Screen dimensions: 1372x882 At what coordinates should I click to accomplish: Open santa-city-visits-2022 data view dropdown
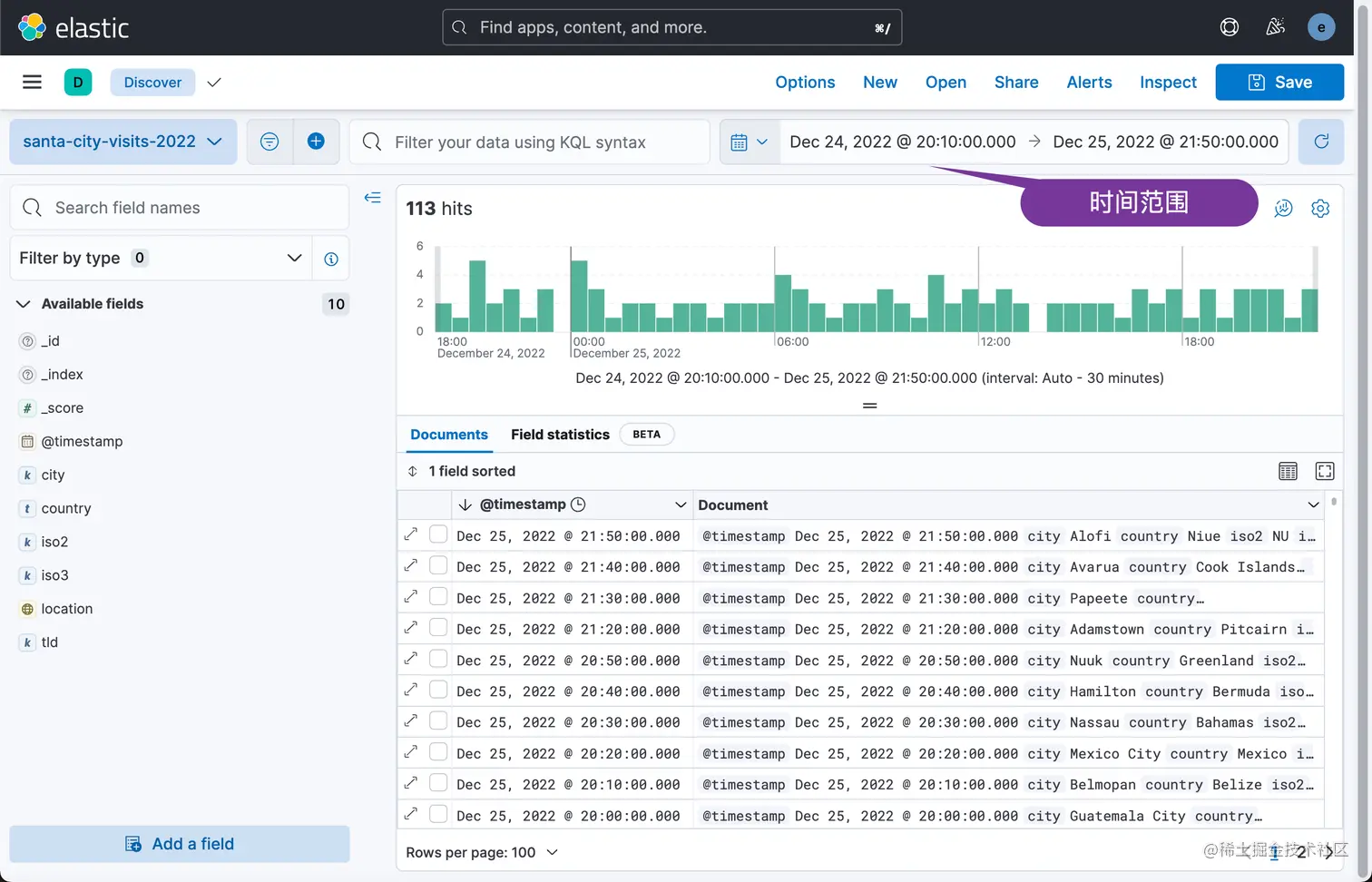pos(123,142)
